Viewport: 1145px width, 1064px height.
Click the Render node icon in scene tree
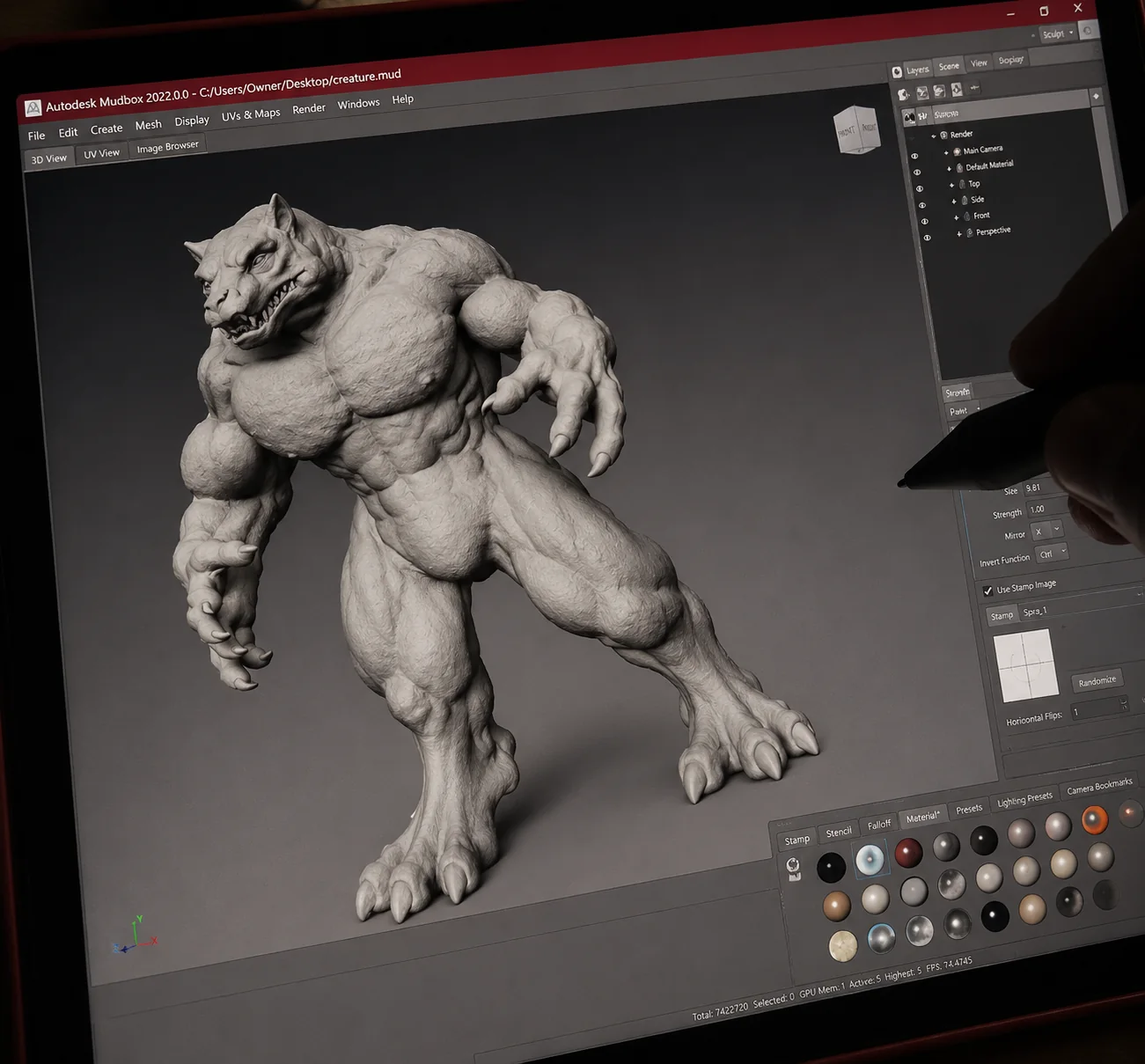[943, 135]
